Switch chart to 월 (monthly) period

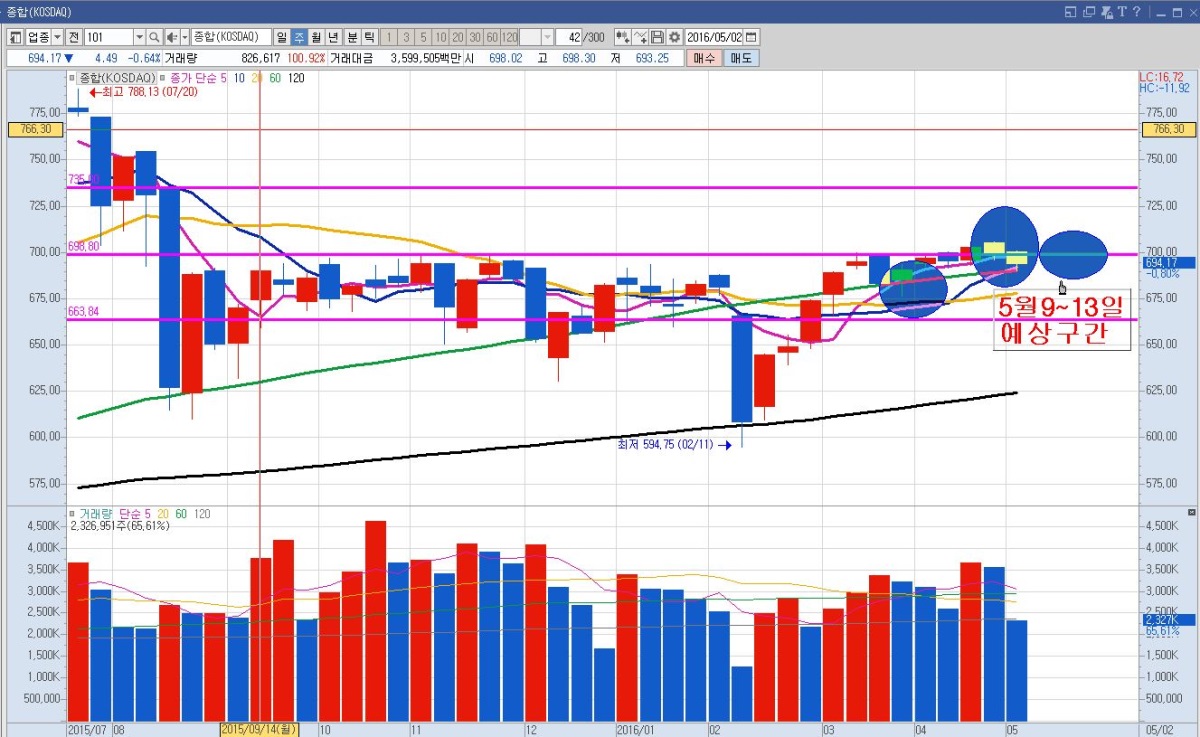(316, 37)
